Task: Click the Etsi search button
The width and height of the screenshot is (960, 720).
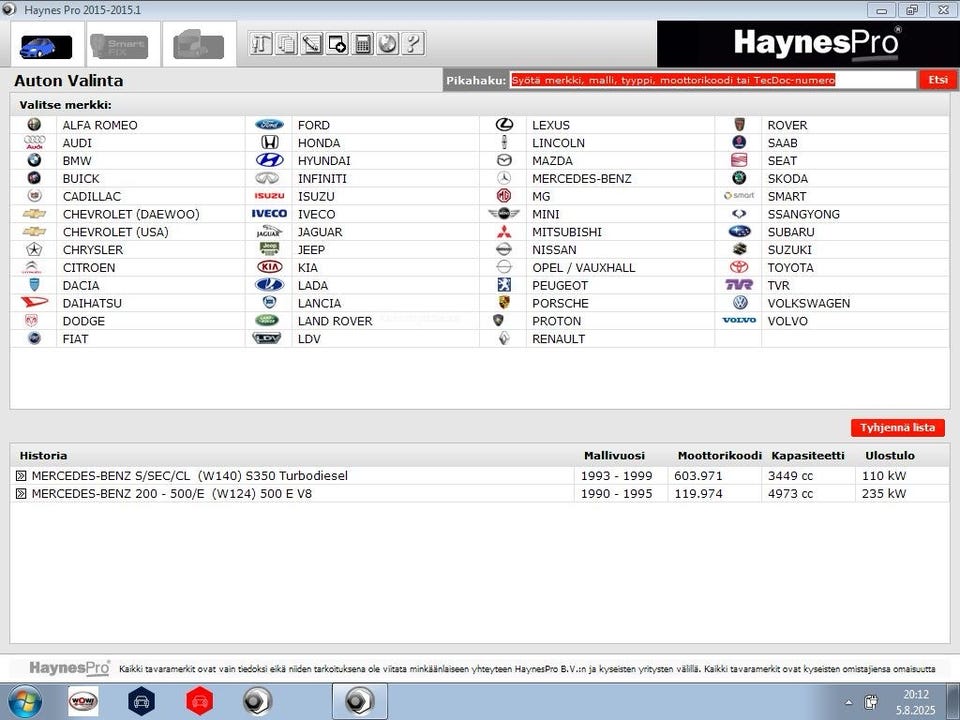Action: pos(937,80)
